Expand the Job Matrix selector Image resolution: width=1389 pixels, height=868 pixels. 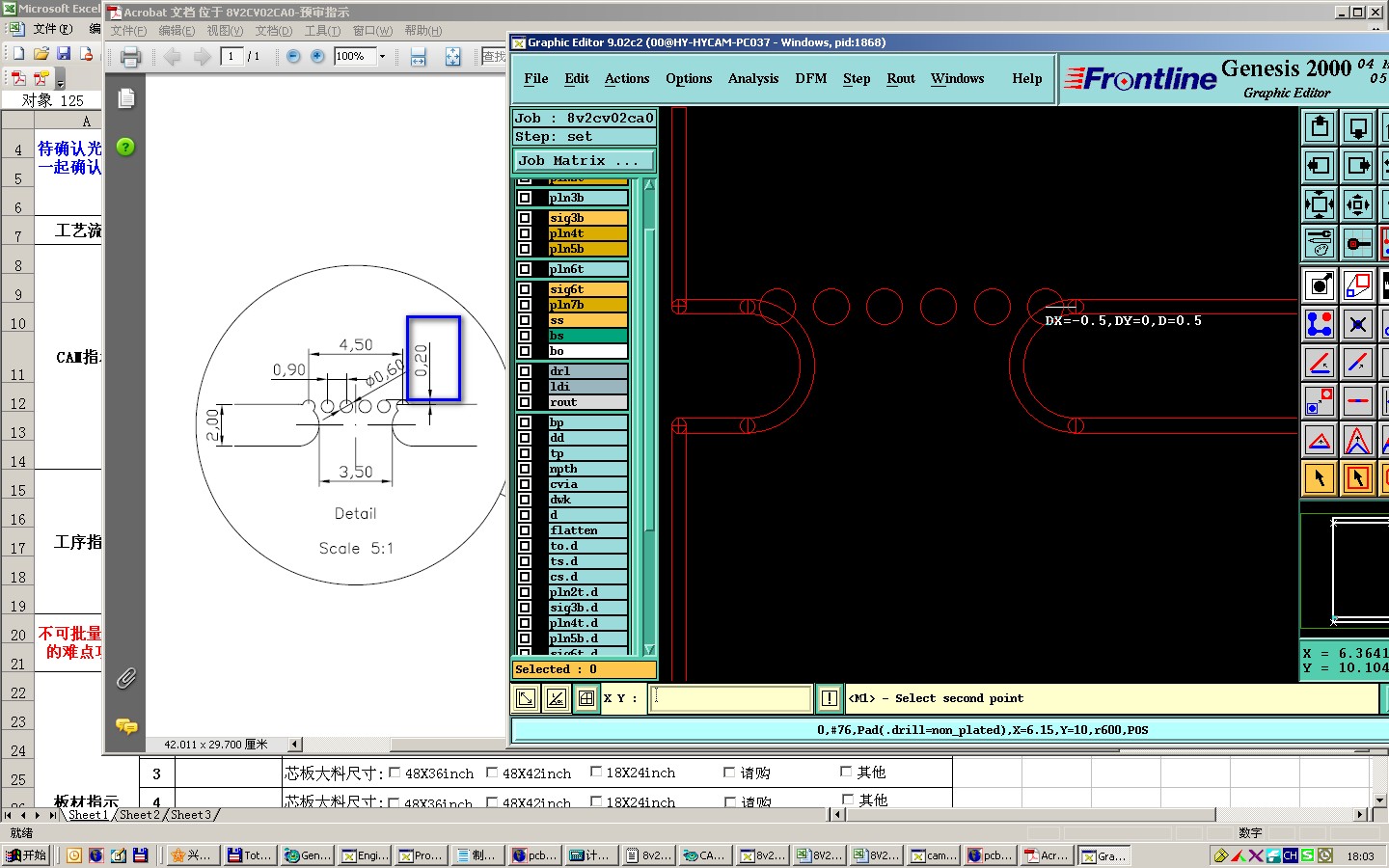point(584,161)
